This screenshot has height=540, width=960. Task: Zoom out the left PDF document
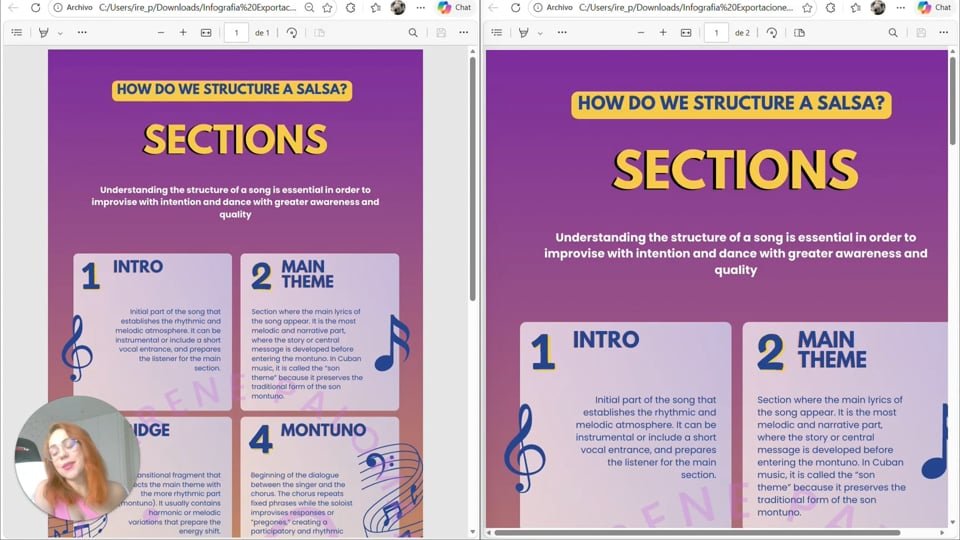pyautogui.click(x=161, y=32)
